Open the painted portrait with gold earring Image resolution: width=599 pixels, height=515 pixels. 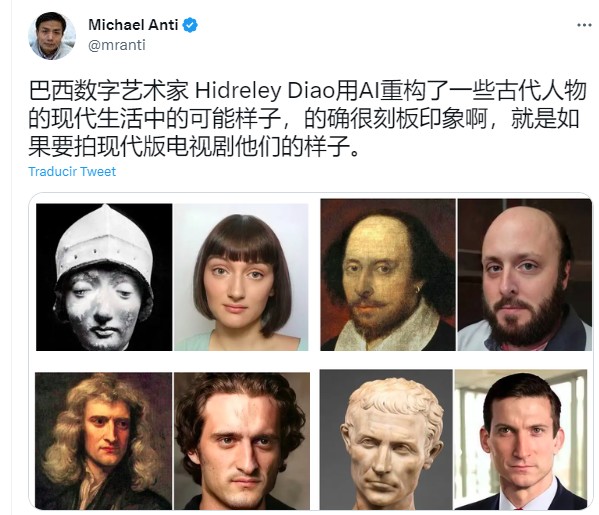(x=388, y=275)
